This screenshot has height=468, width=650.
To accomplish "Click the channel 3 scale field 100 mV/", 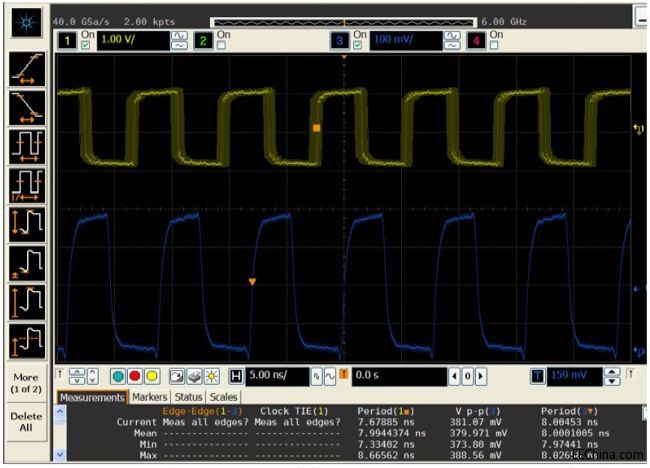I will [406, 41].
